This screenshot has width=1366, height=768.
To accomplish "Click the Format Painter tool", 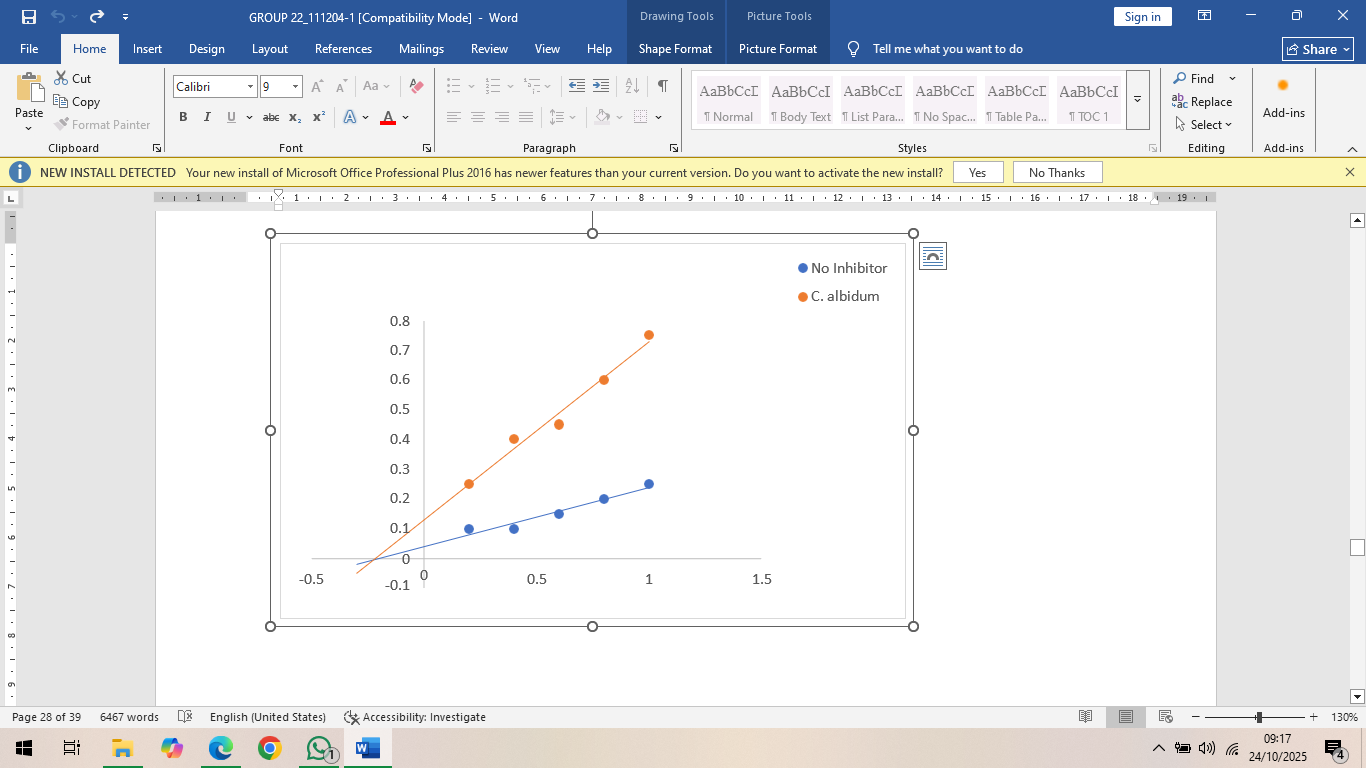I will pyautogui.click(x=101, y=125).
